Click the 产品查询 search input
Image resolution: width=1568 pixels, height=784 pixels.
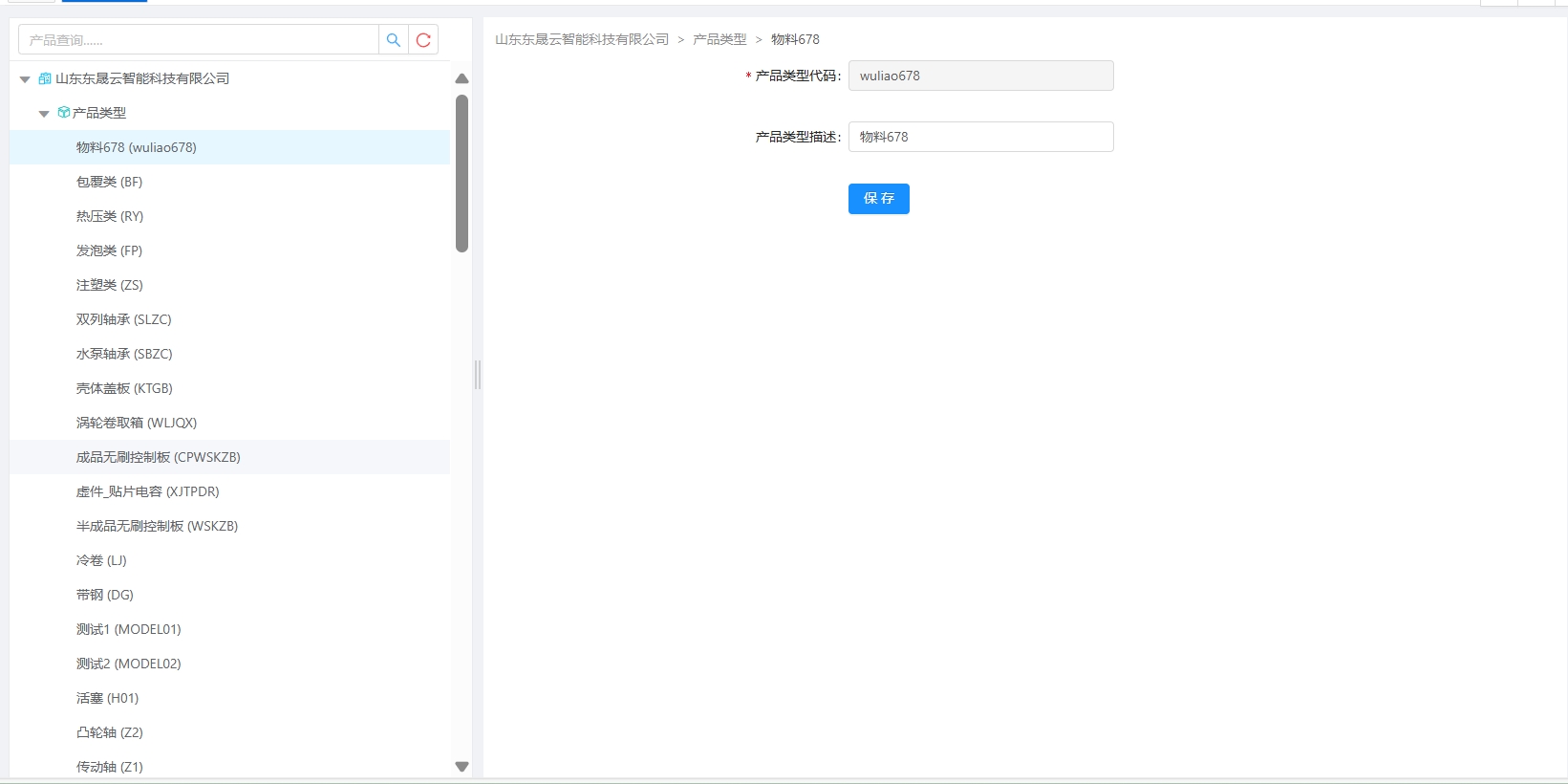(x=199, y=40)
